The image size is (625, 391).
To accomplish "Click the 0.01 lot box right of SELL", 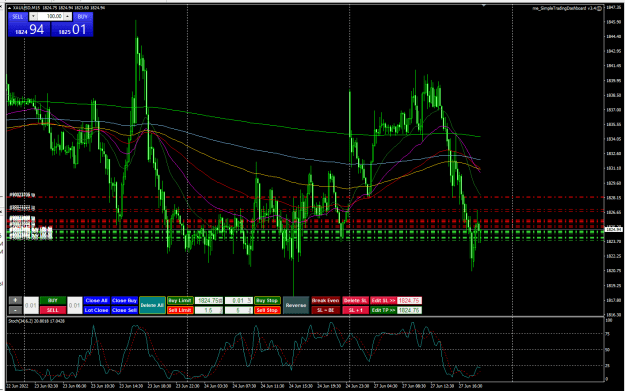I will (x=75, y=305).
